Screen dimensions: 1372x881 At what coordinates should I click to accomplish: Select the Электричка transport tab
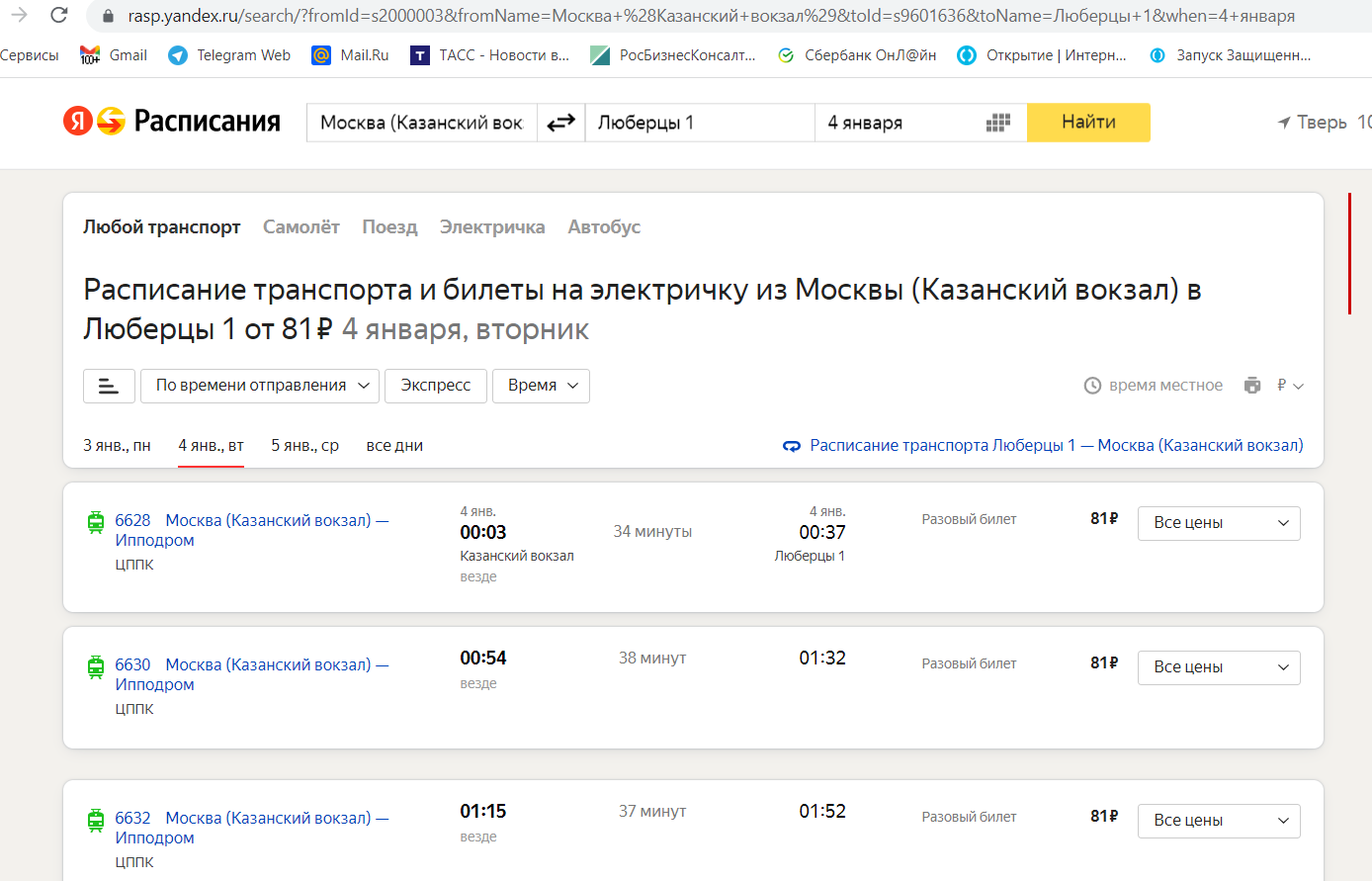pyautogui.click(x=491, y=227)
